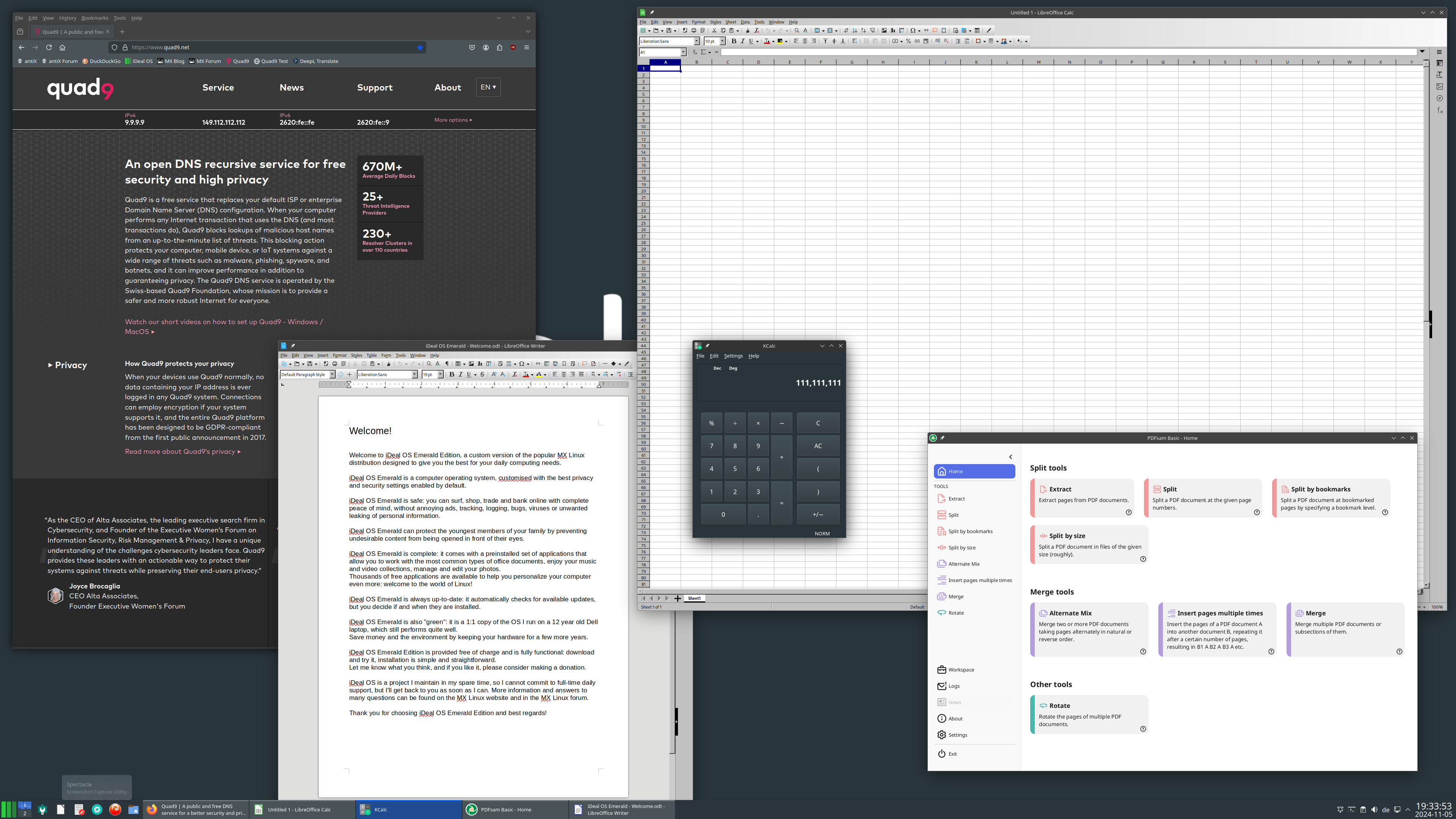
Task: Open Calc sidebar Properties deck icon
Action: (1440, 63)
